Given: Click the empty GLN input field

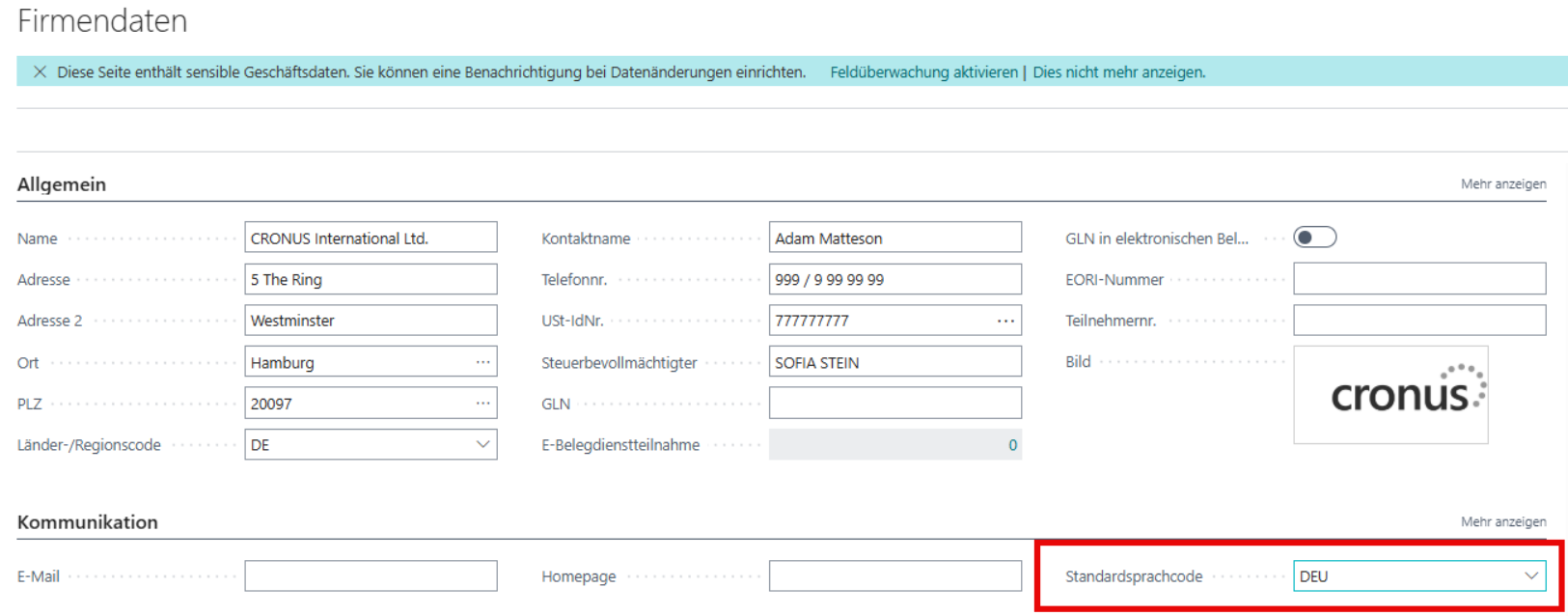Looking at the screenshot, I should point(894,404).
